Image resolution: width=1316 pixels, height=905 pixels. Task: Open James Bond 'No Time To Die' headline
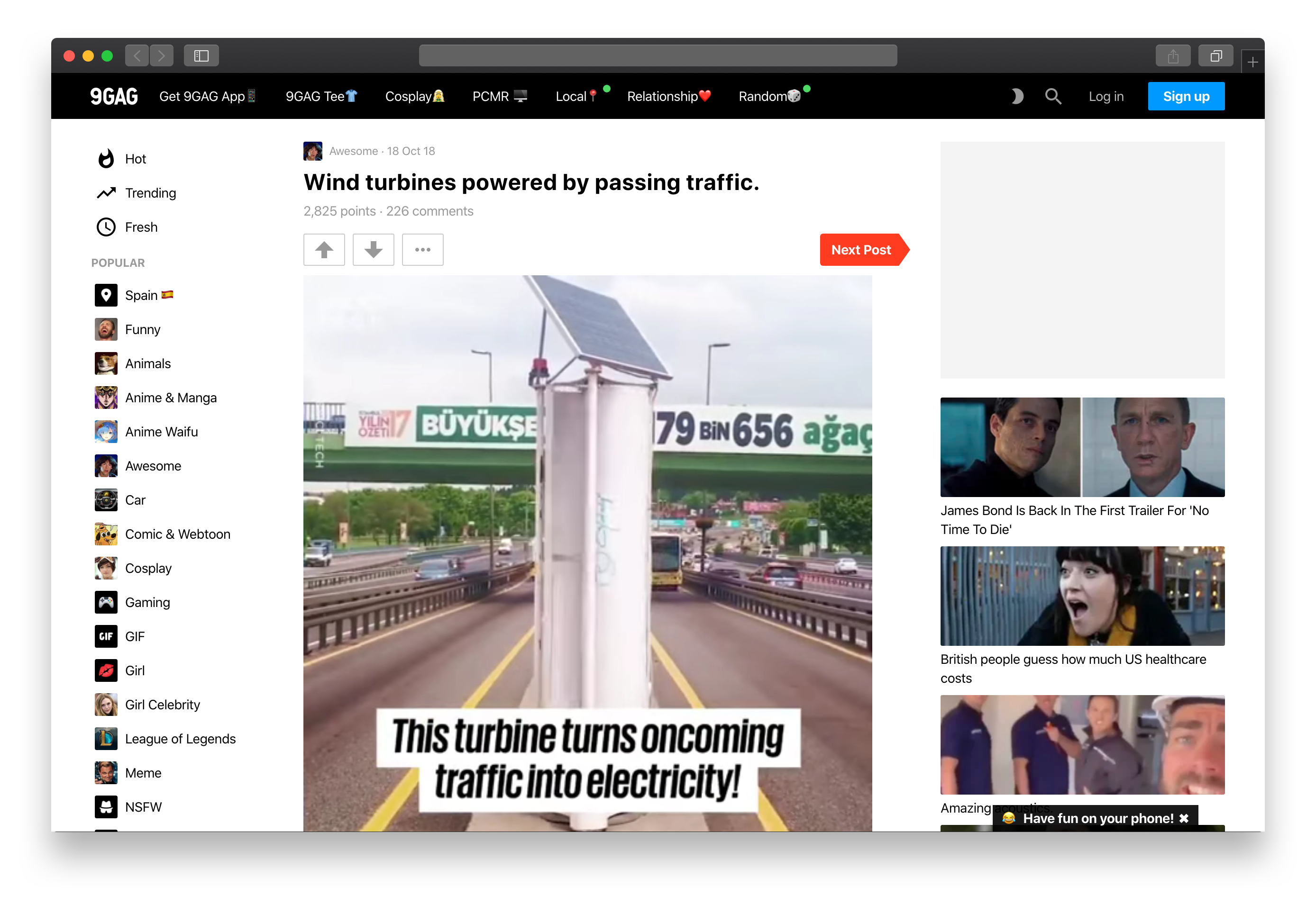pyautogui.click(x=1074, y=520)
